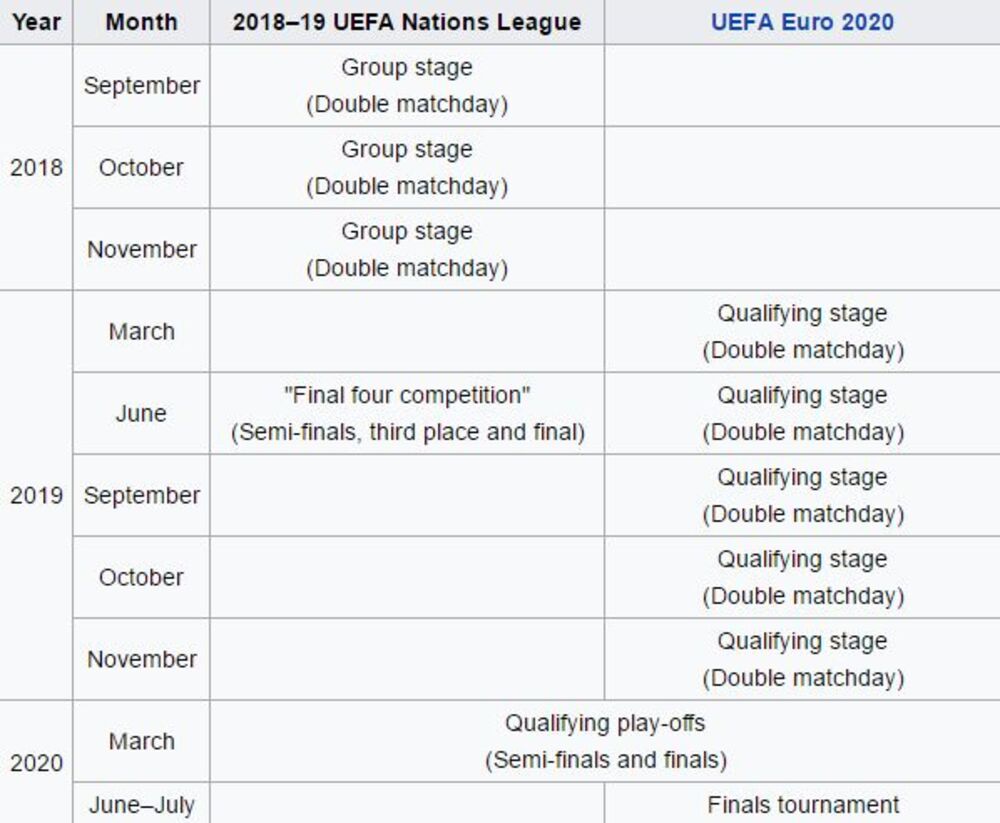Click the 2018 year cell
This screenshot has width=1000, height=823.
(x=36, y=167)
